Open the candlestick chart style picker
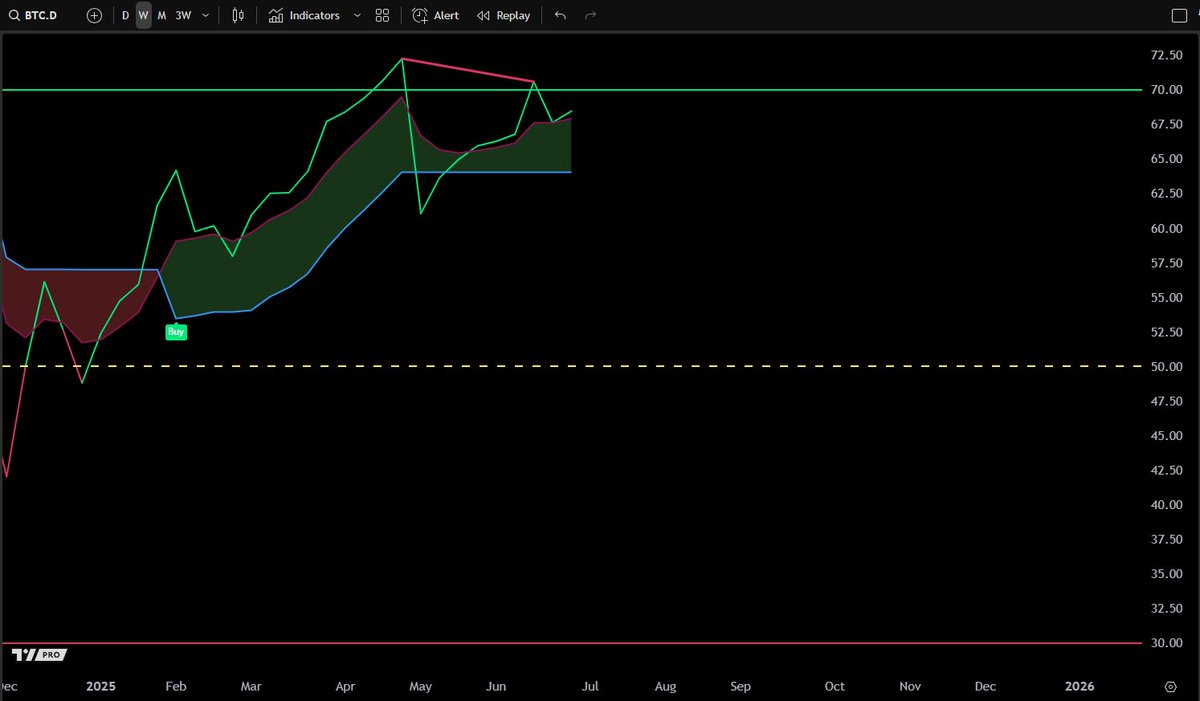 tap(237, 15)
